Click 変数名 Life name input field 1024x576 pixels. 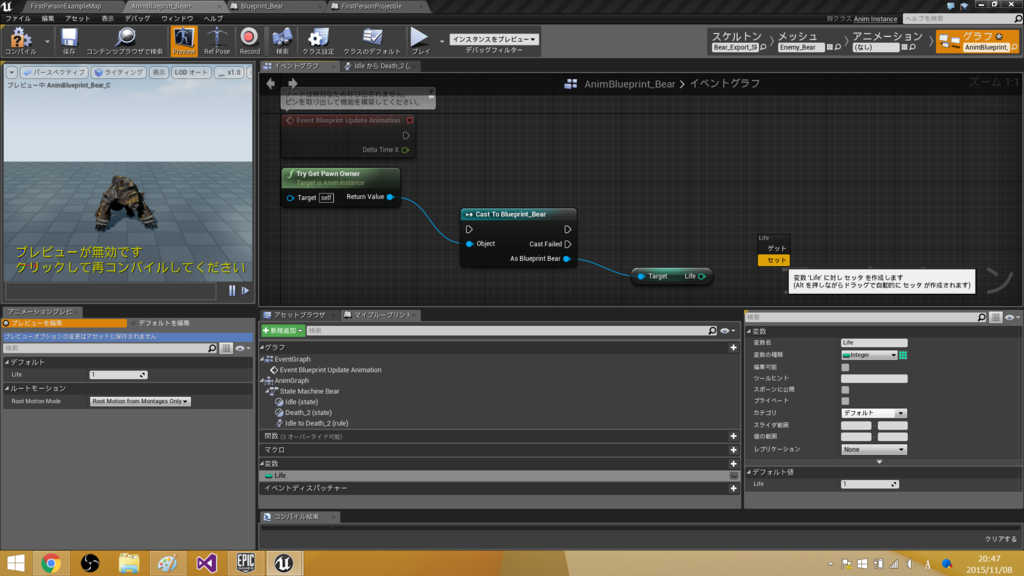tap(874, 343)
